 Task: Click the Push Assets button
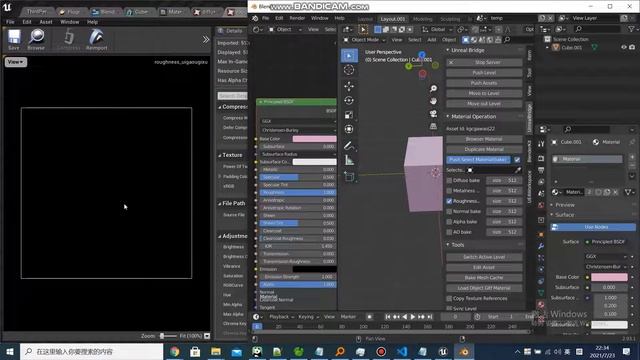(x=484, y=83)
